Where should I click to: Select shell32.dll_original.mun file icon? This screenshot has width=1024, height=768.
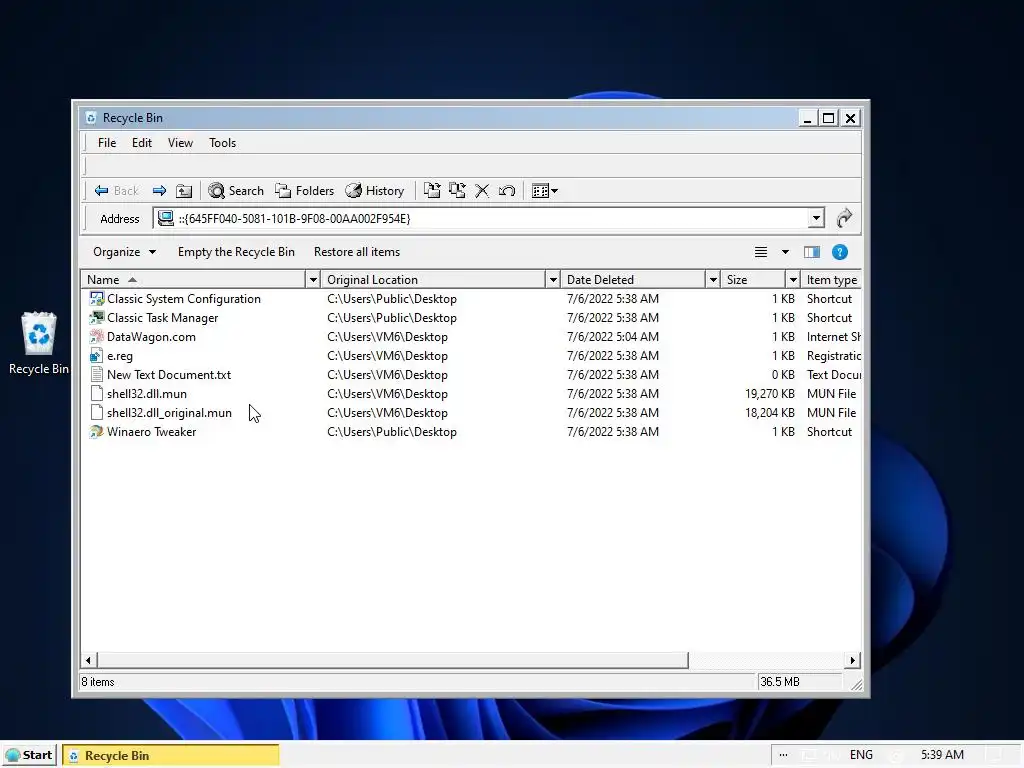97,412
